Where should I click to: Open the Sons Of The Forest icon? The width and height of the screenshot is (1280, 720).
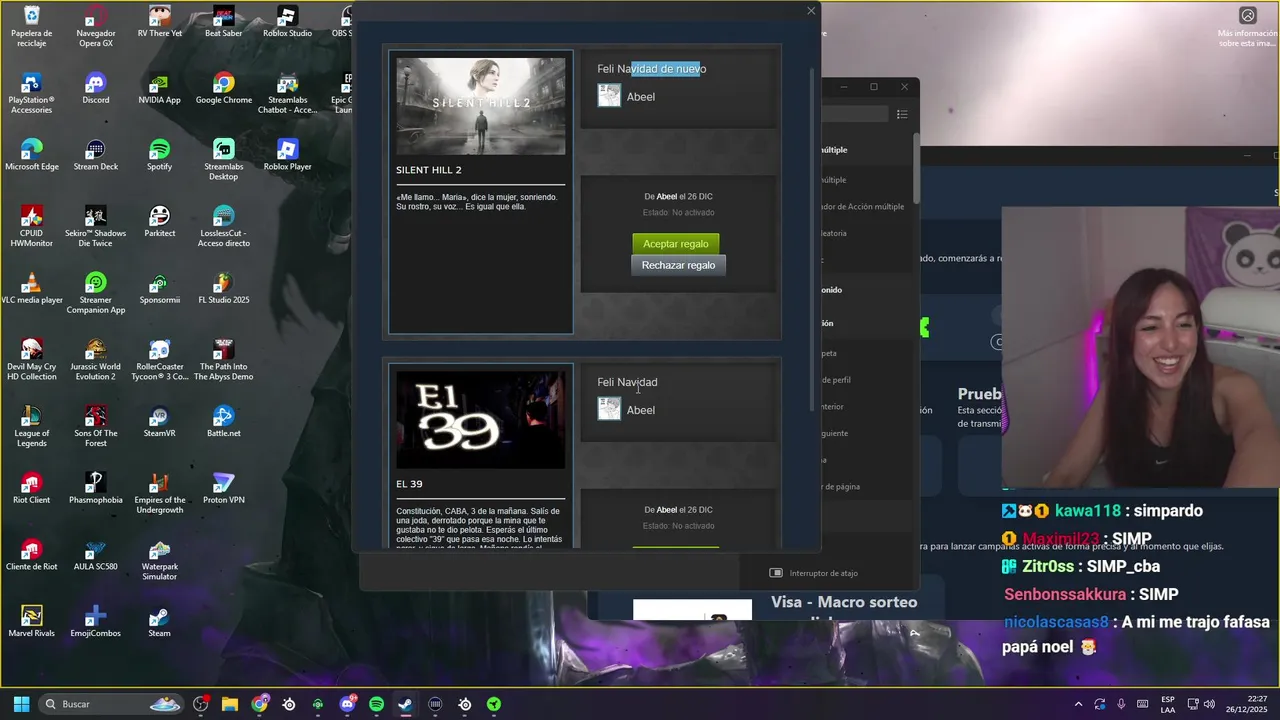click(95, 427)
